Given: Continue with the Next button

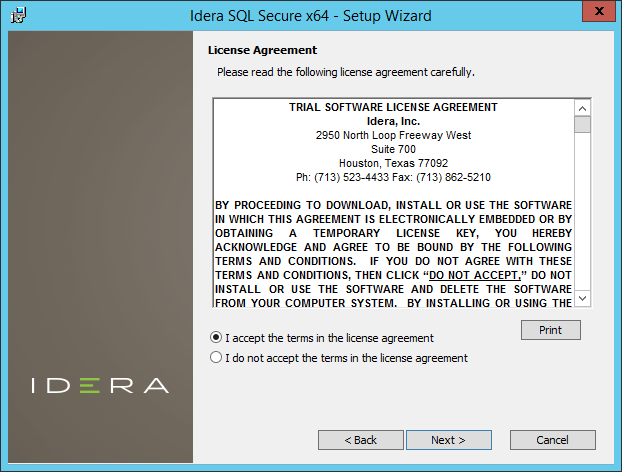Looking at the screenshot, I should (449, 440).
